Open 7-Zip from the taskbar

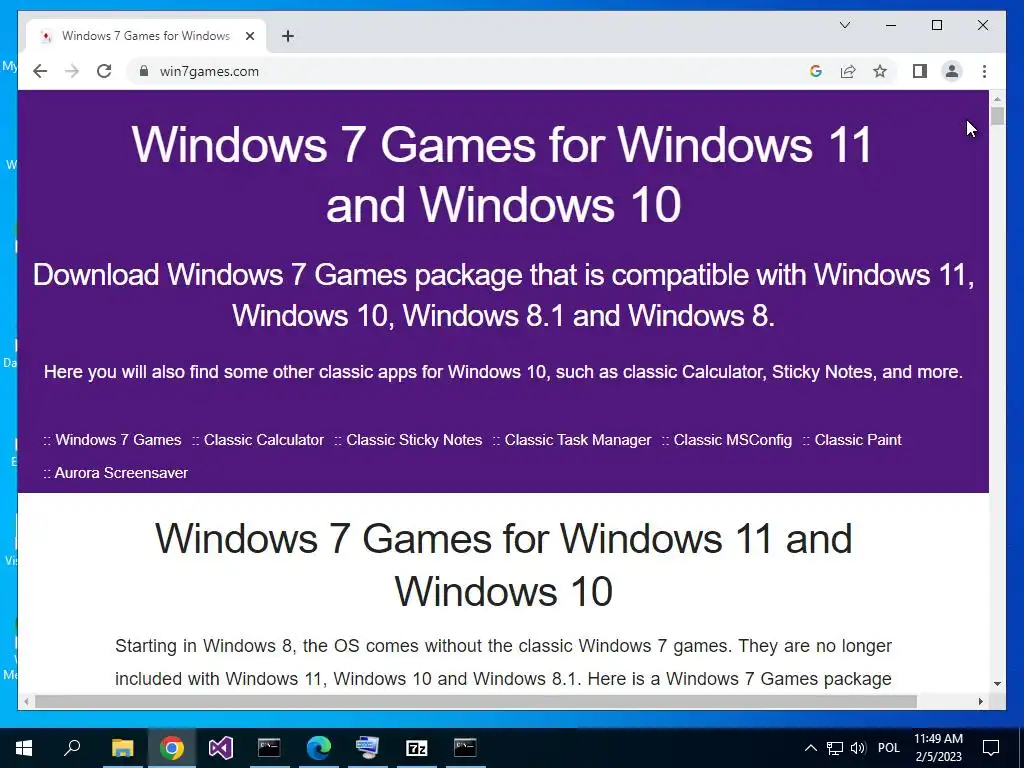point(417,748)
